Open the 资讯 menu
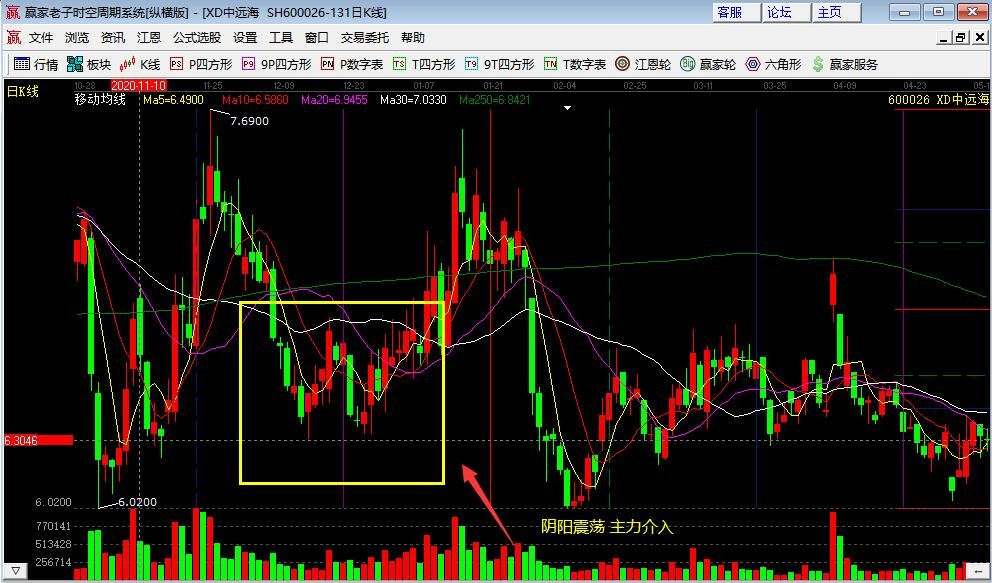The height and width of the screenshot is (583, 992). (113, 38)
